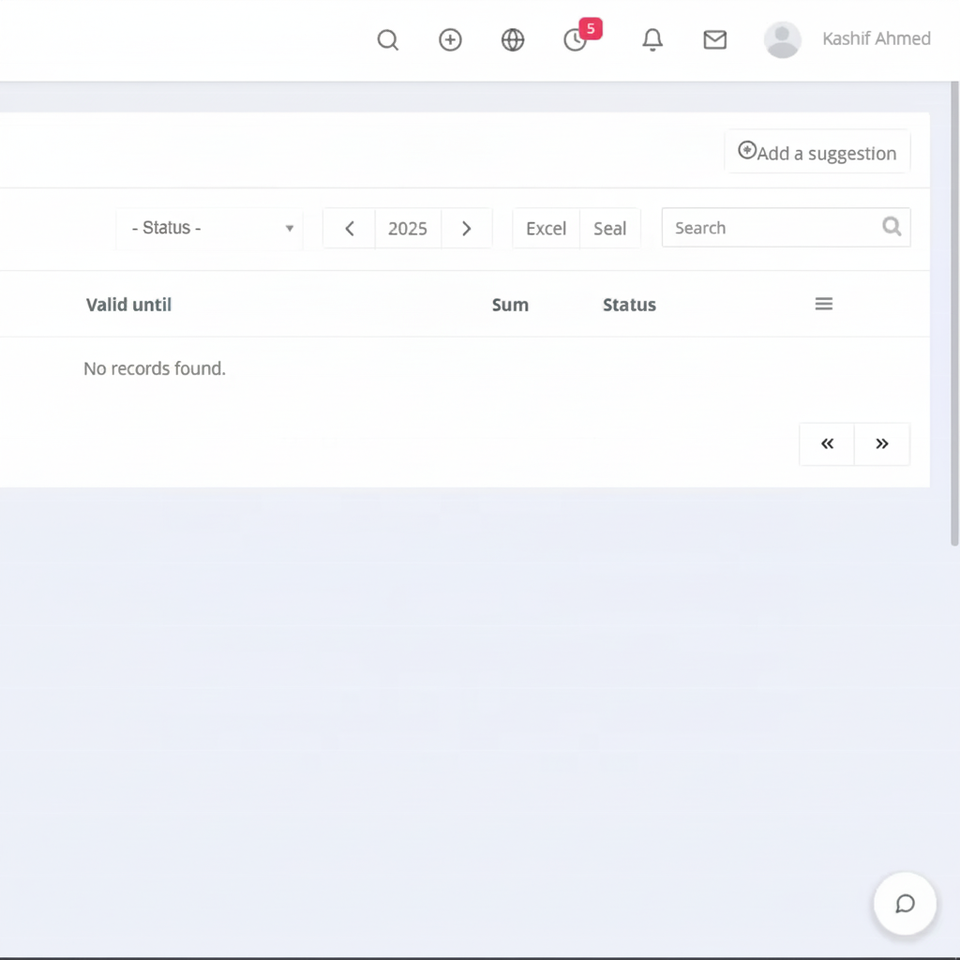Click the user avatar picture
960x960 pixels.
[782, 40]
